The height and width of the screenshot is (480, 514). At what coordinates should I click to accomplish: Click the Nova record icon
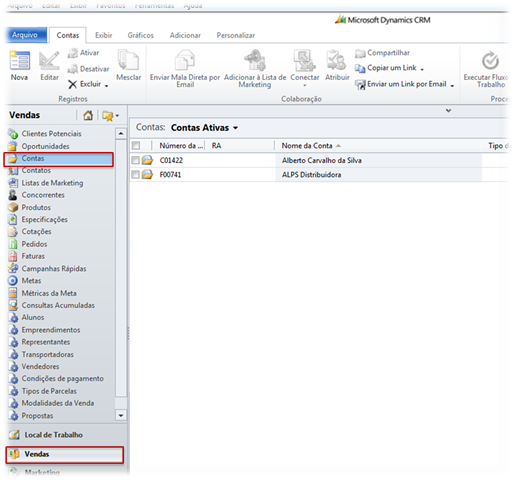pyautogui.click(x=20, y=61)
